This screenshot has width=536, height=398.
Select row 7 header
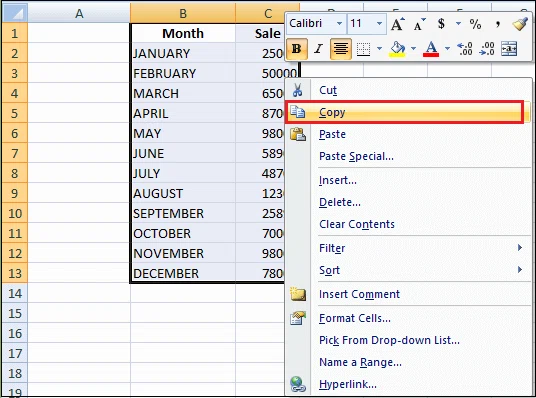[15, 153]
